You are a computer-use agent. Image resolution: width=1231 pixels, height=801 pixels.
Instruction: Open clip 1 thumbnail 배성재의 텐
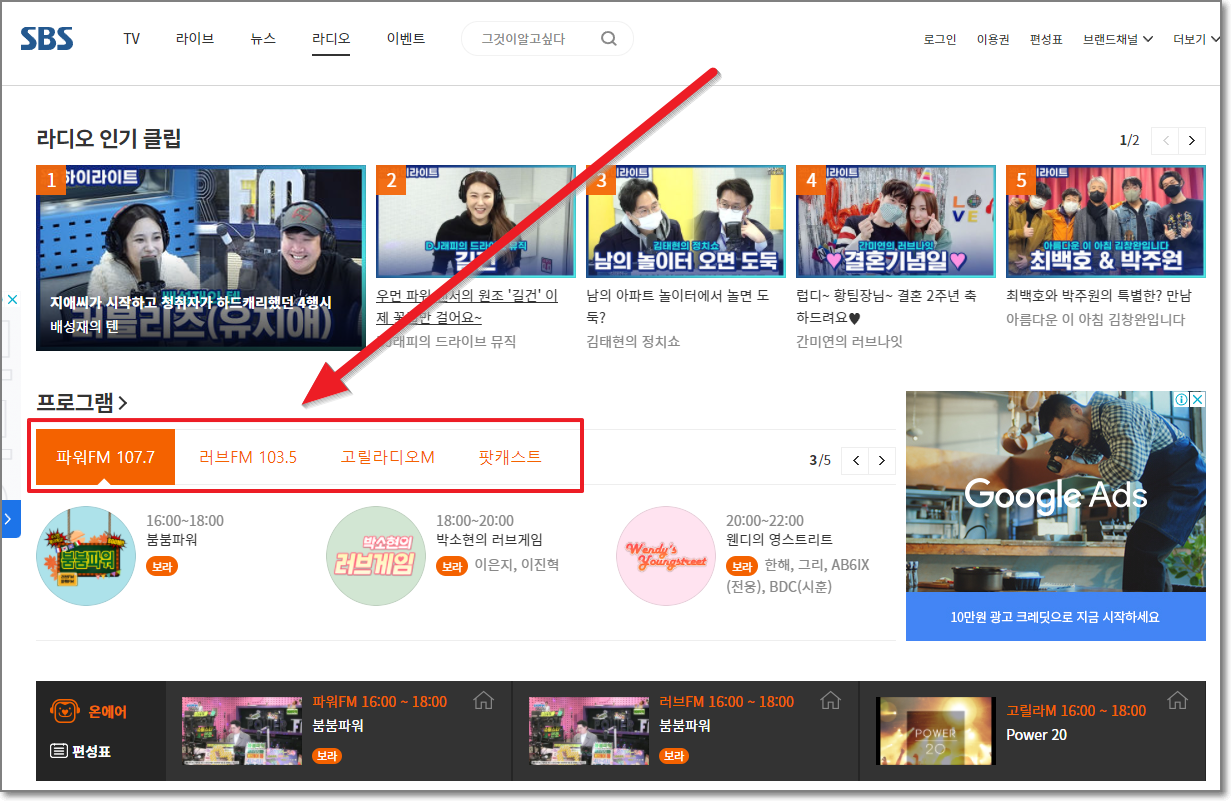point(201,258)
